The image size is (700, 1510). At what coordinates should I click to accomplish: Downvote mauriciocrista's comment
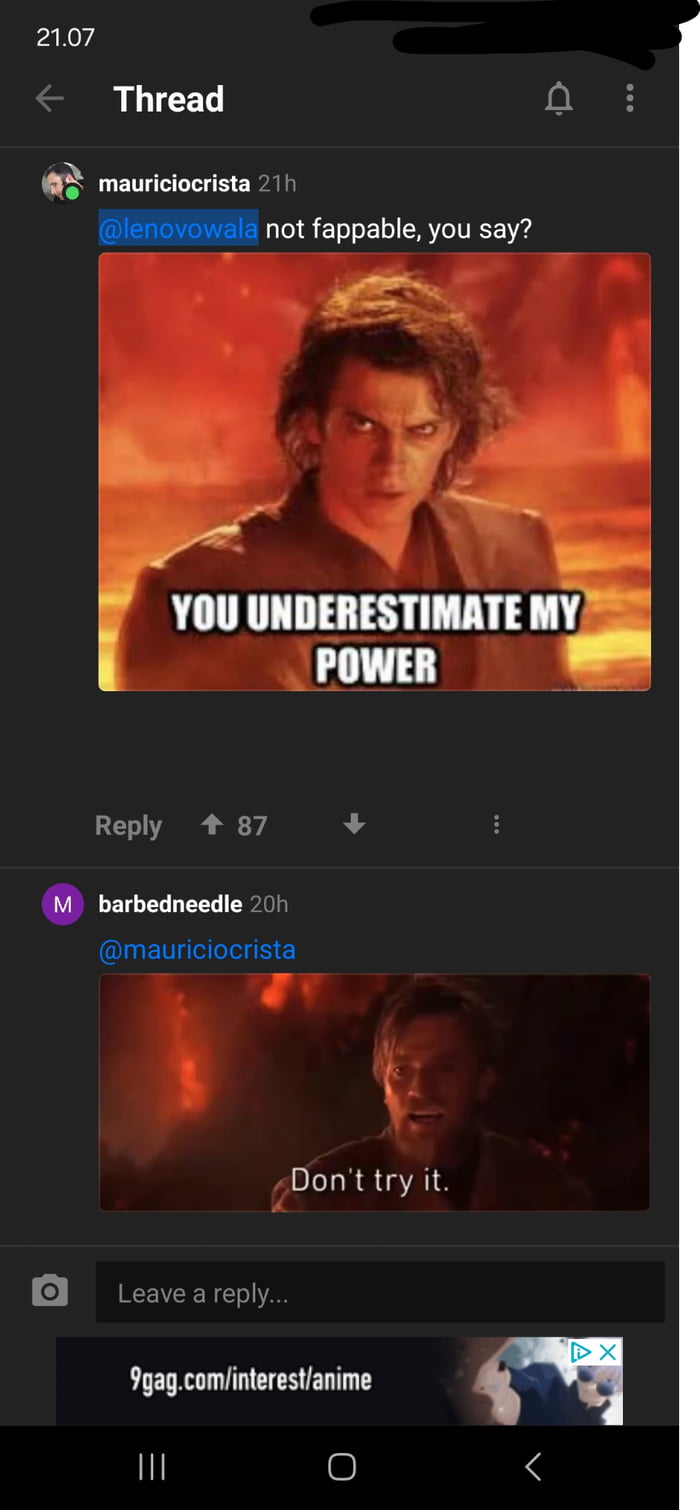[354, 825]
